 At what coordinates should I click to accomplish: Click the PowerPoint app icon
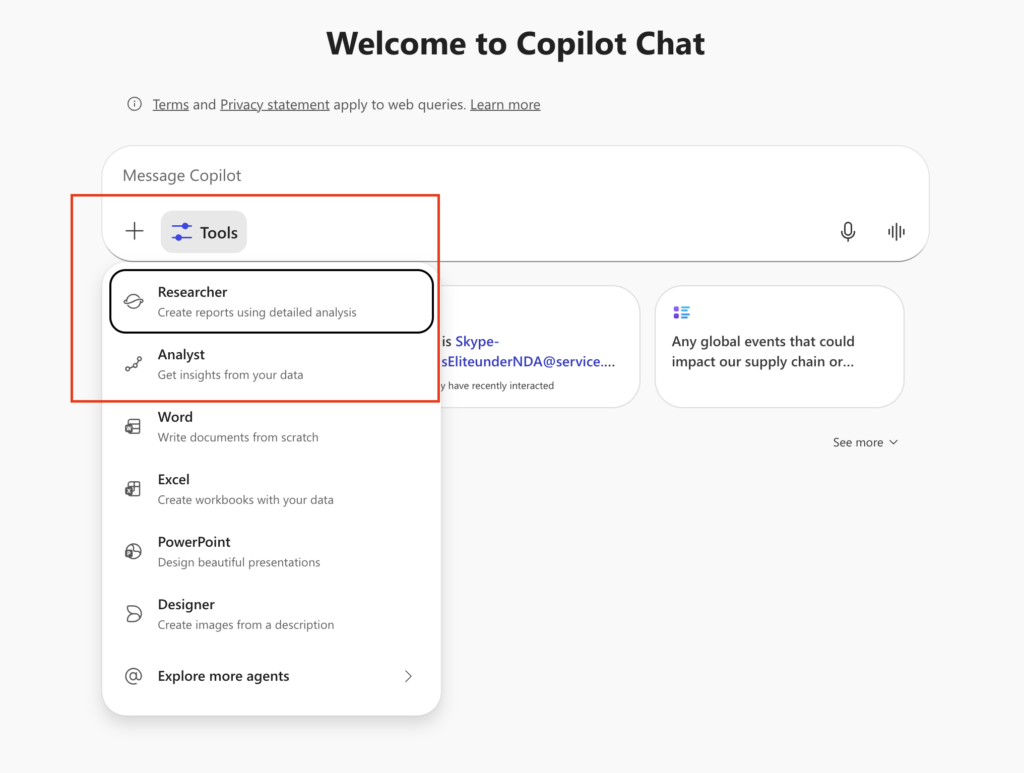[x=133, y=552]
